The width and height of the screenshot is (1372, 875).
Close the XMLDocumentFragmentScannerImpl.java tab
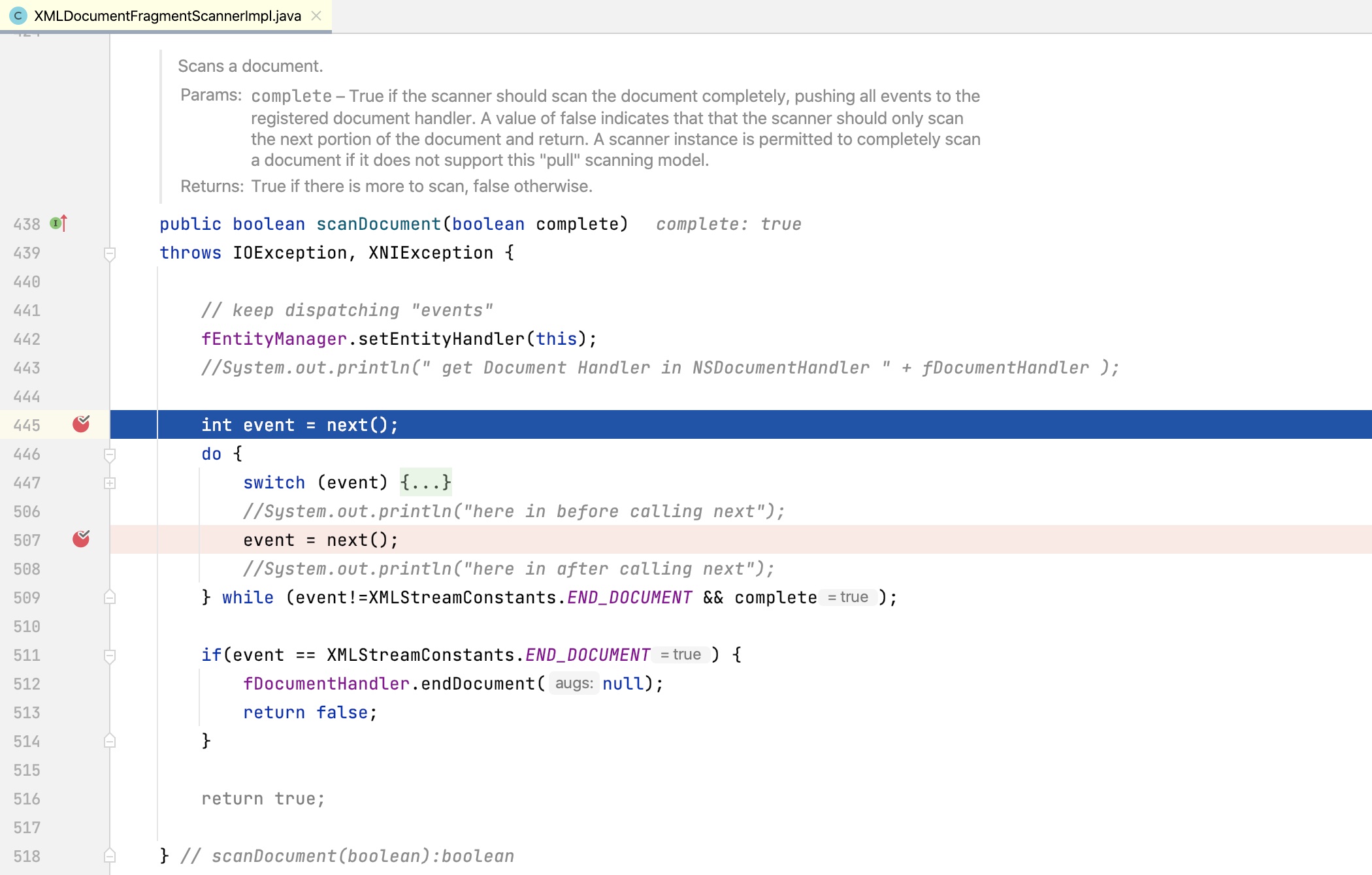tap(316, 16)
